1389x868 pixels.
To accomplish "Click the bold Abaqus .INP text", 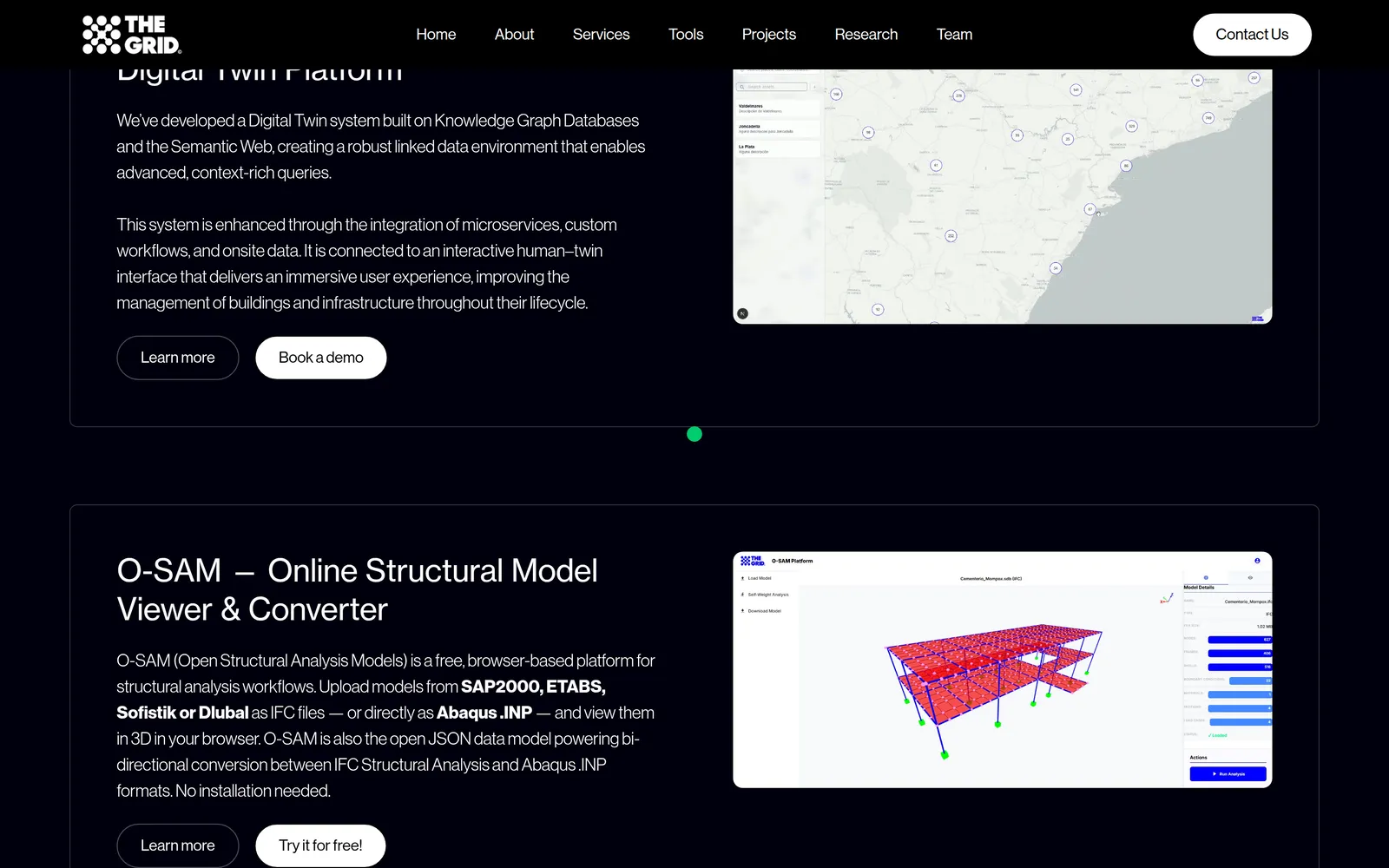I will pyautogui.click(x=484, y=713).
